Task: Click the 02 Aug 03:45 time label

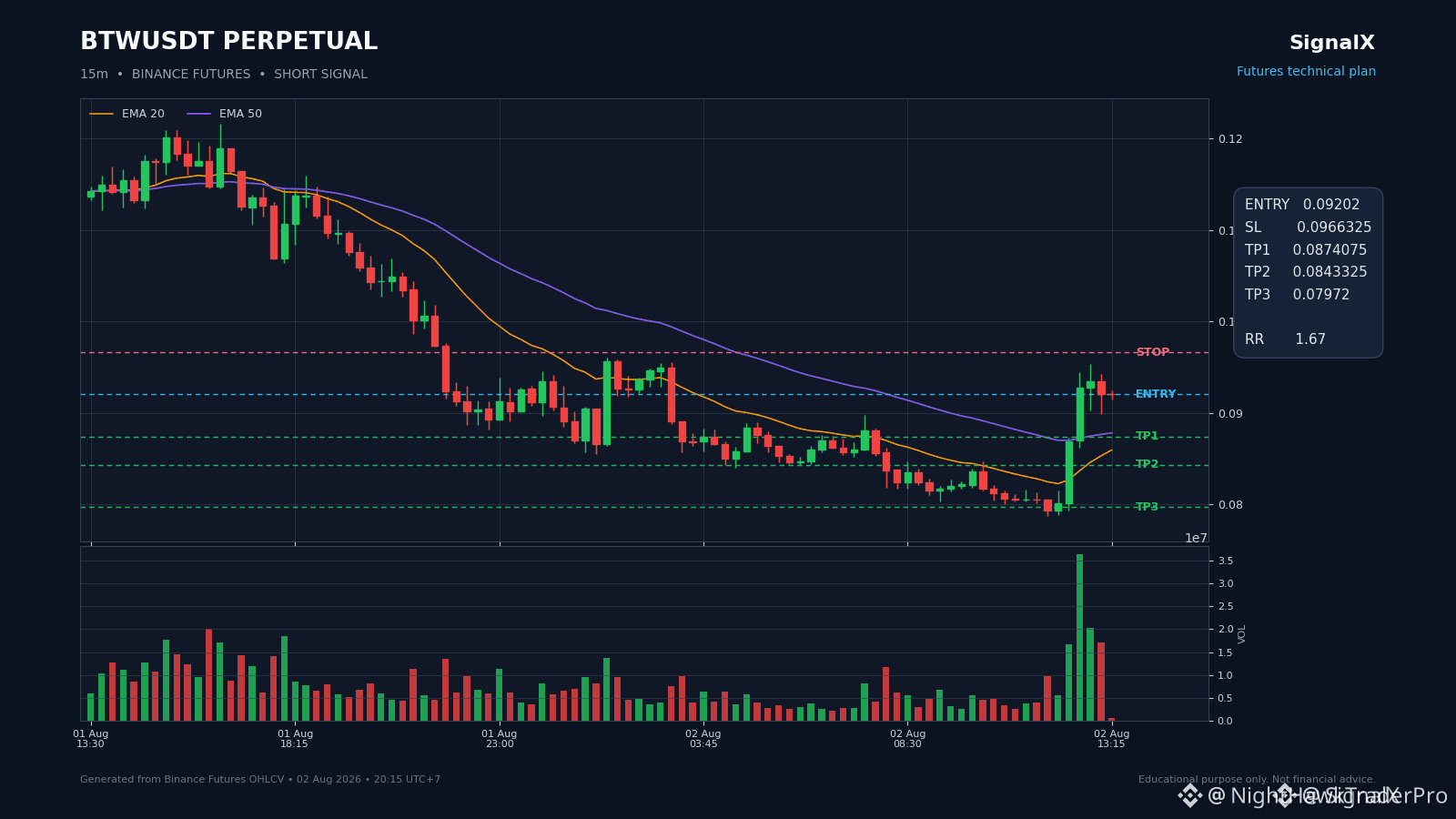Action: click(x=703, y=739)
